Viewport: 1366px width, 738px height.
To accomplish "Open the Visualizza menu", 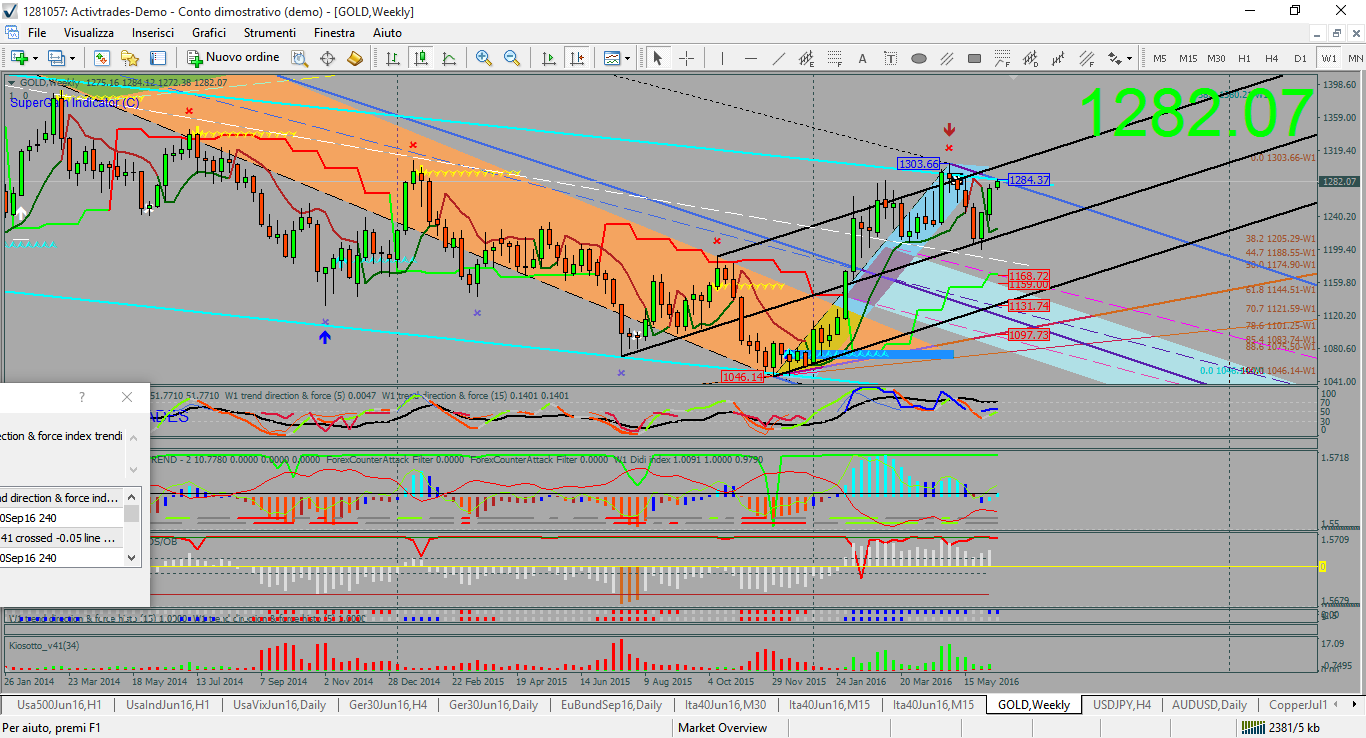I will click(x=89, y=33).
